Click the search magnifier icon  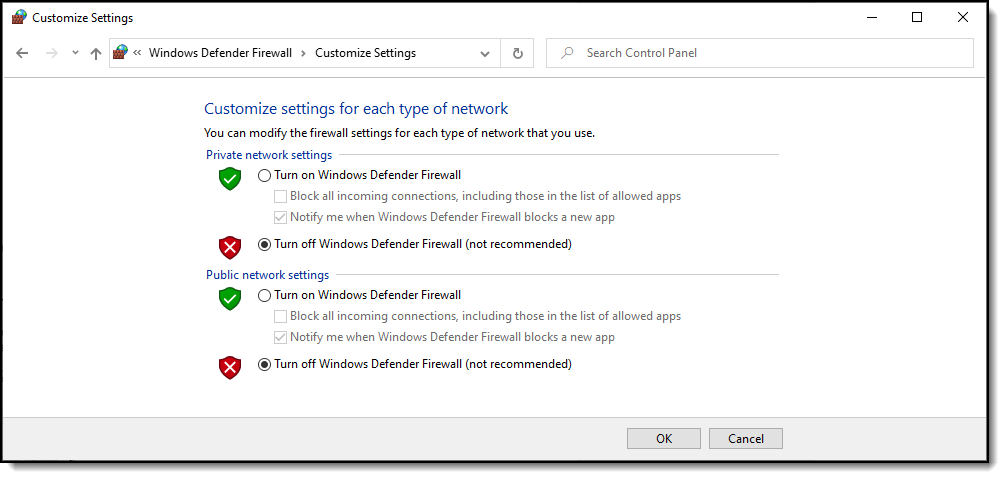coord(567,53)
